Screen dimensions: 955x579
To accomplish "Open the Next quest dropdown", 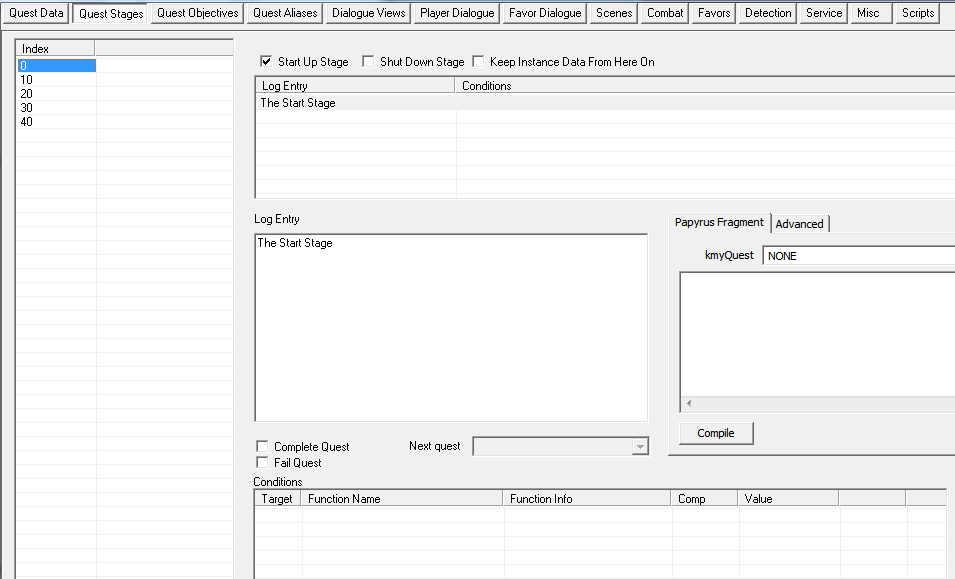I will tap(640, 447).
